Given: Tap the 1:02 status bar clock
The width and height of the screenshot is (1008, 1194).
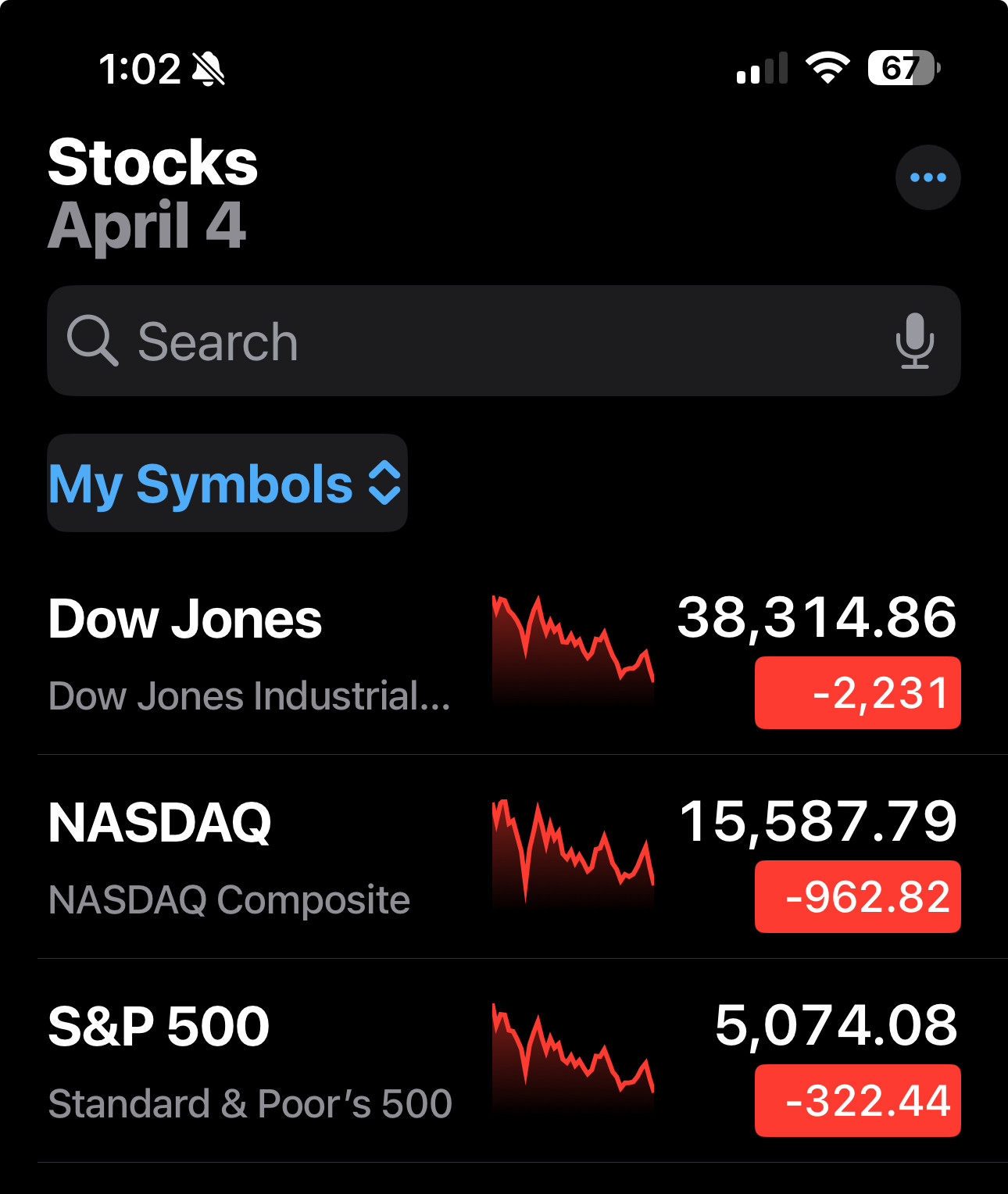Looking at the screenshot, I should pyautogui.click(x=139, y=69).
